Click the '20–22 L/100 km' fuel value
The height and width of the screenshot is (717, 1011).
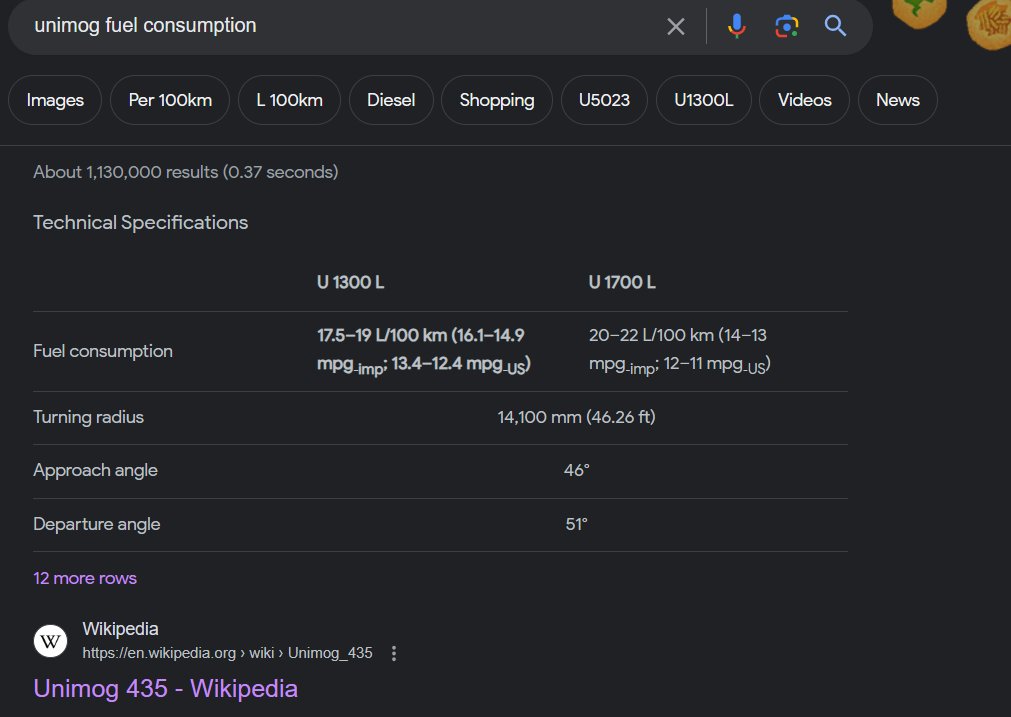pos(680,349)
